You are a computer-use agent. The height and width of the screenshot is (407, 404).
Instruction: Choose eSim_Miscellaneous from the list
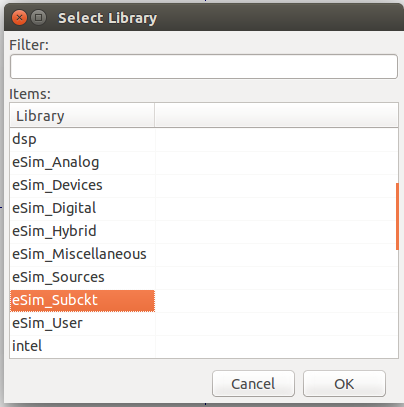click(82, 254)
